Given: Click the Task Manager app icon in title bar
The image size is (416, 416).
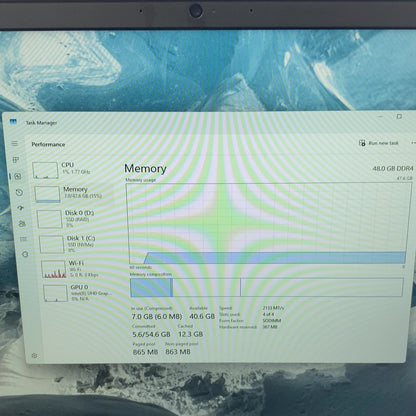Looking at the screenshot, I should pos(13,122).
